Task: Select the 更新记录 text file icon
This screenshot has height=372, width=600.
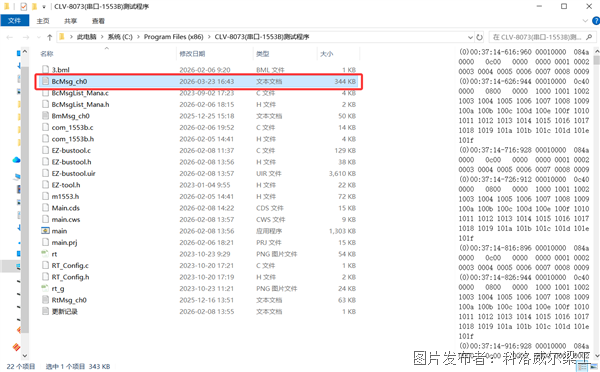Action: click(46, 311)
